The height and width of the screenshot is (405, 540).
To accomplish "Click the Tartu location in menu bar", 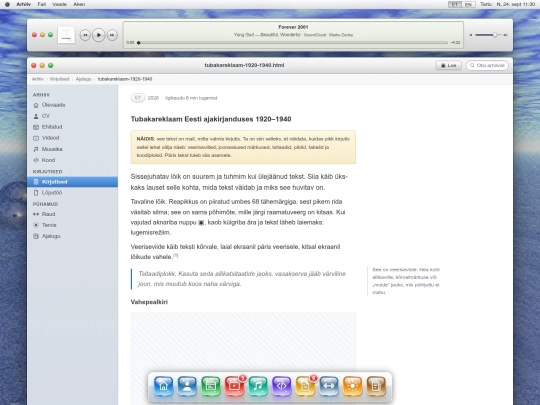I will click(x=486, y=4).
